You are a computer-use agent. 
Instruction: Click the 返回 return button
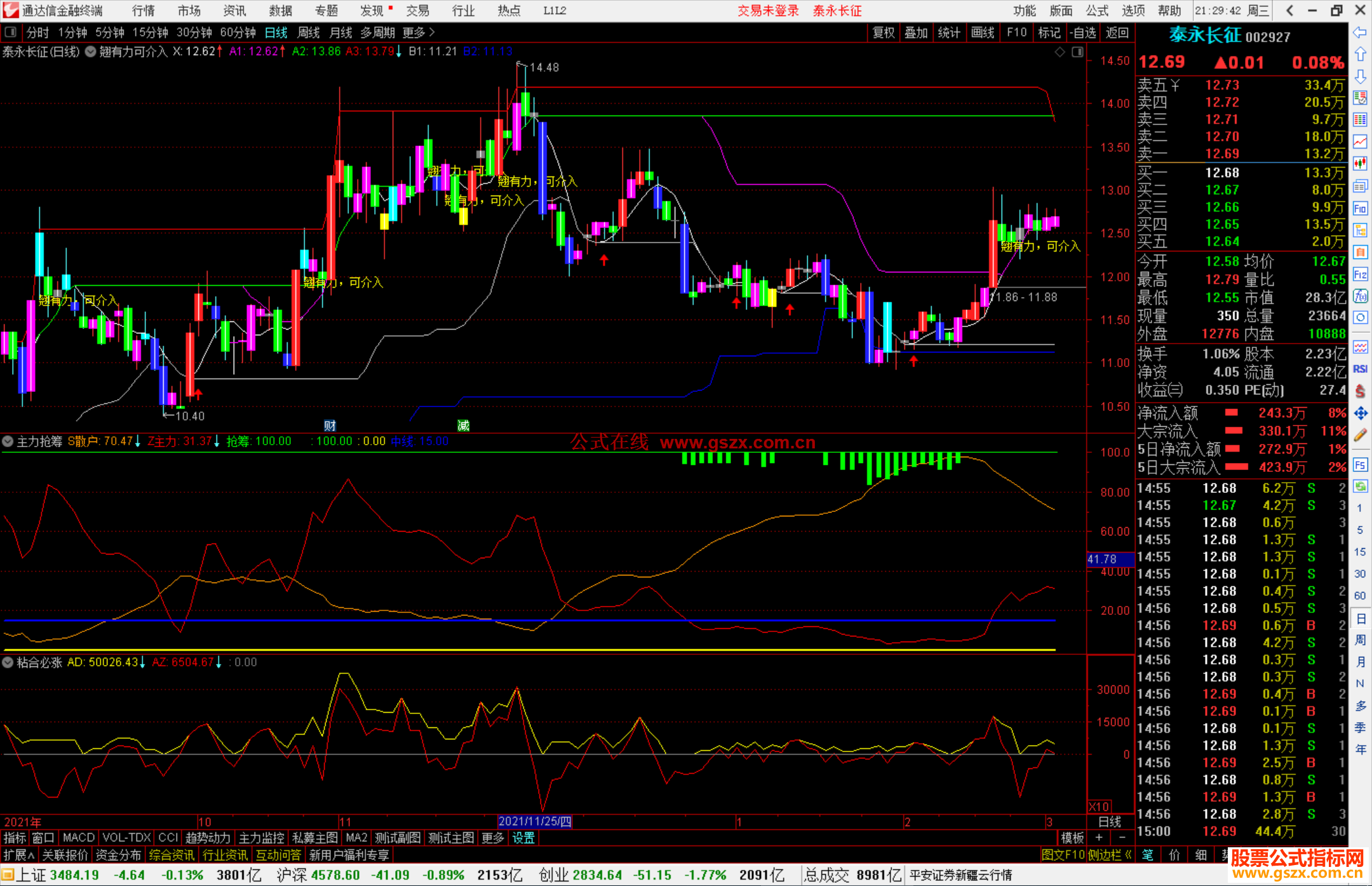click(1117, 32)
